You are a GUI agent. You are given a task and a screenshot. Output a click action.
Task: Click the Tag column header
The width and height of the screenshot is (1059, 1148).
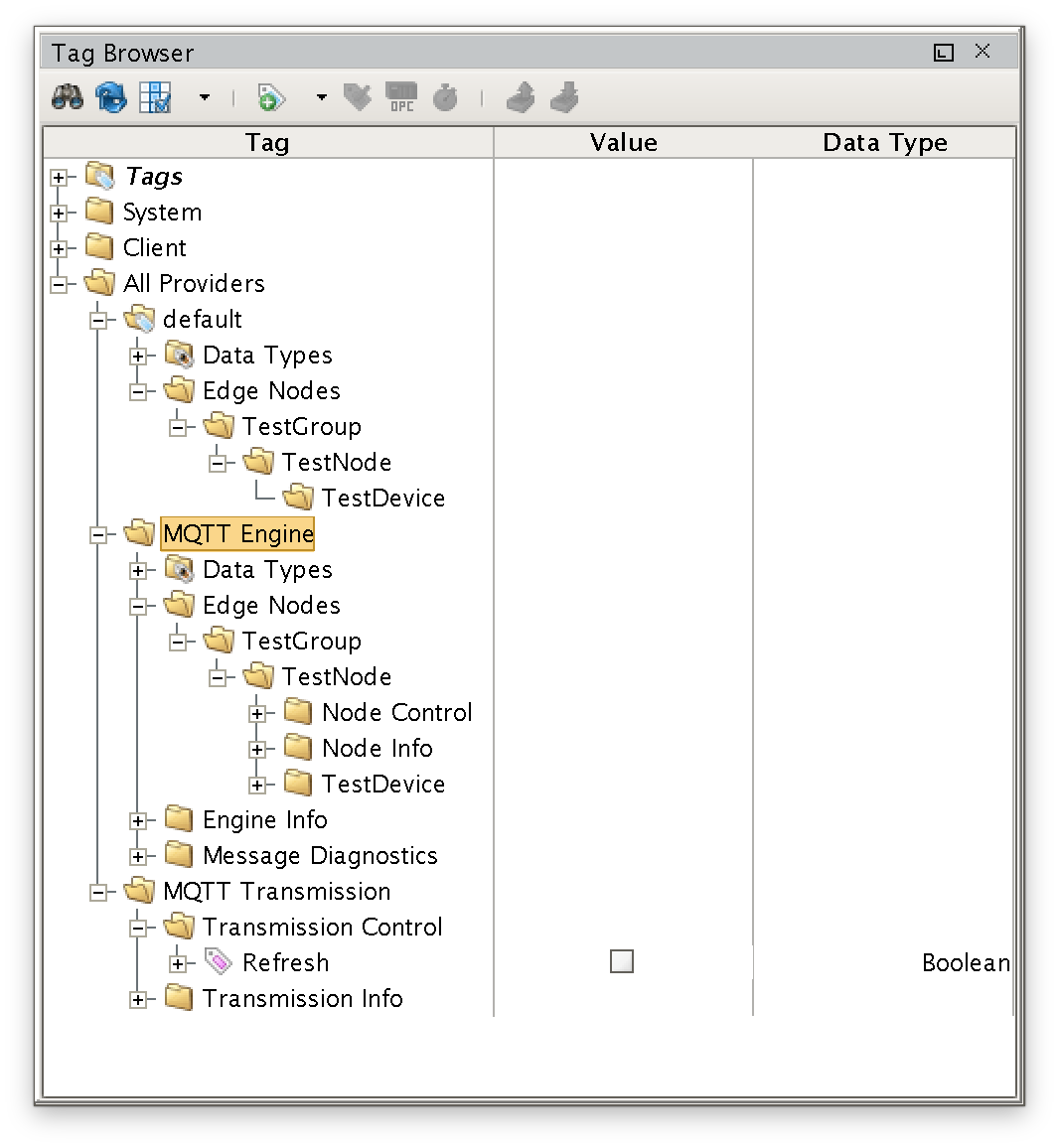[x=267, y=142]
